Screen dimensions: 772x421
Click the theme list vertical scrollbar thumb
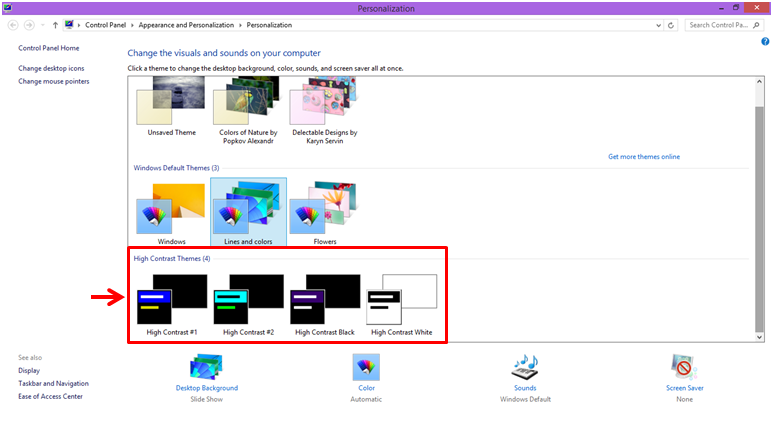point(759,219)
